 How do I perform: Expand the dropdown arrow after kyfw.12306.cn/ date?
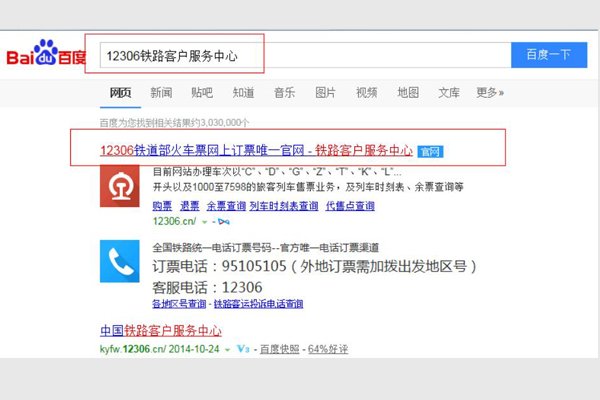(x=227, y=349)
